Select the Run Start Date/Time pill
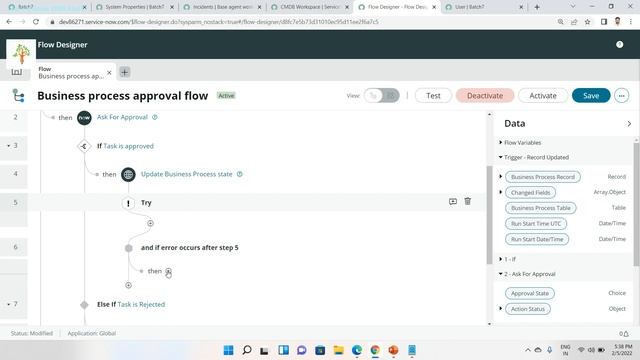Viewport: 640px width, 360px height. (537, 239)
